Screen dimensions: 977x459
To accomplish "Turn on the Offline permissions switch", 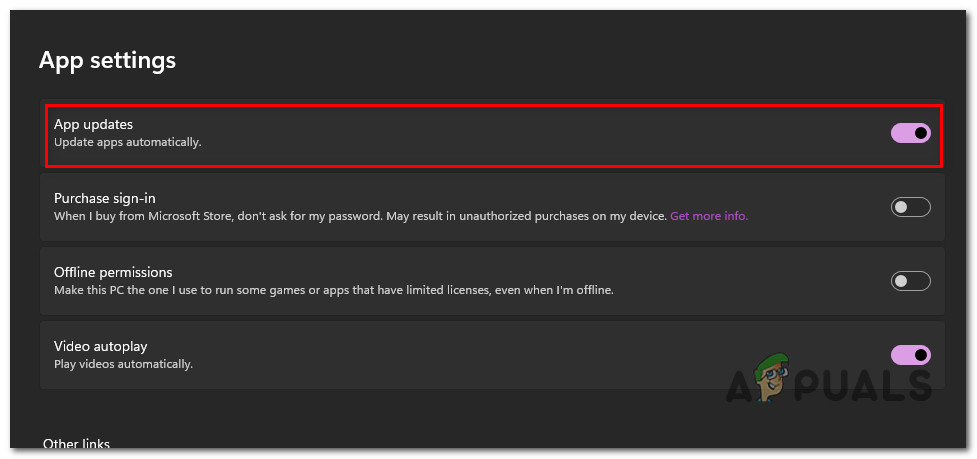I will (x=910, y=281).
